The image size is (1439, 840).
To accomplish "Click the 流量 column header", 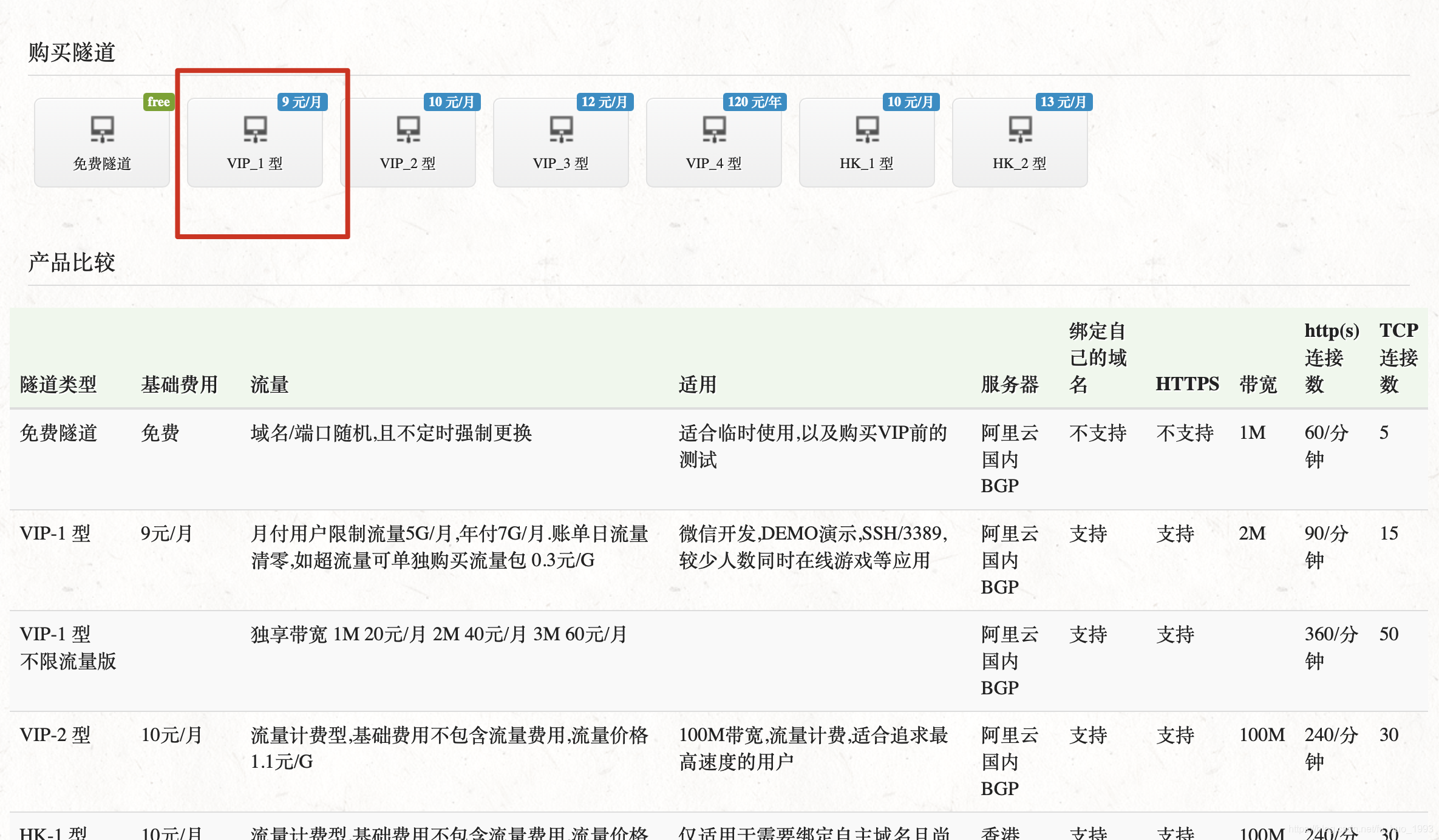I will pos(270,384).
